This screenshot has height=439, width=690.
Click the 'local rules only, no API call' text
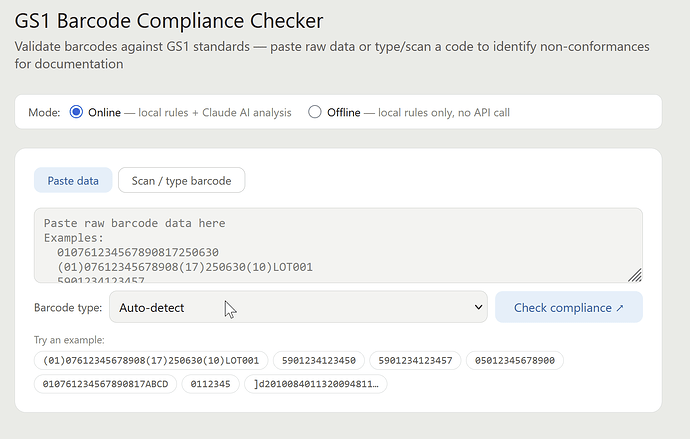(444, 113)
